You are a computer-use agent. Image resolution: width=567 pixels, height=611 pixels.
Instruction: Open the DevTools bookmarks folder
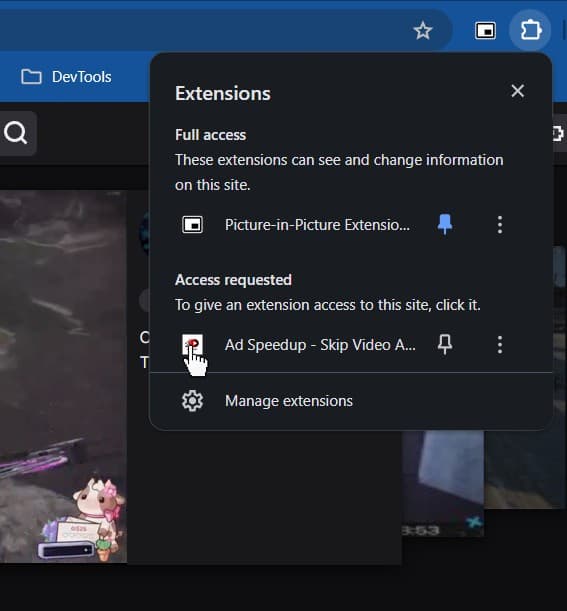[66, 77]
